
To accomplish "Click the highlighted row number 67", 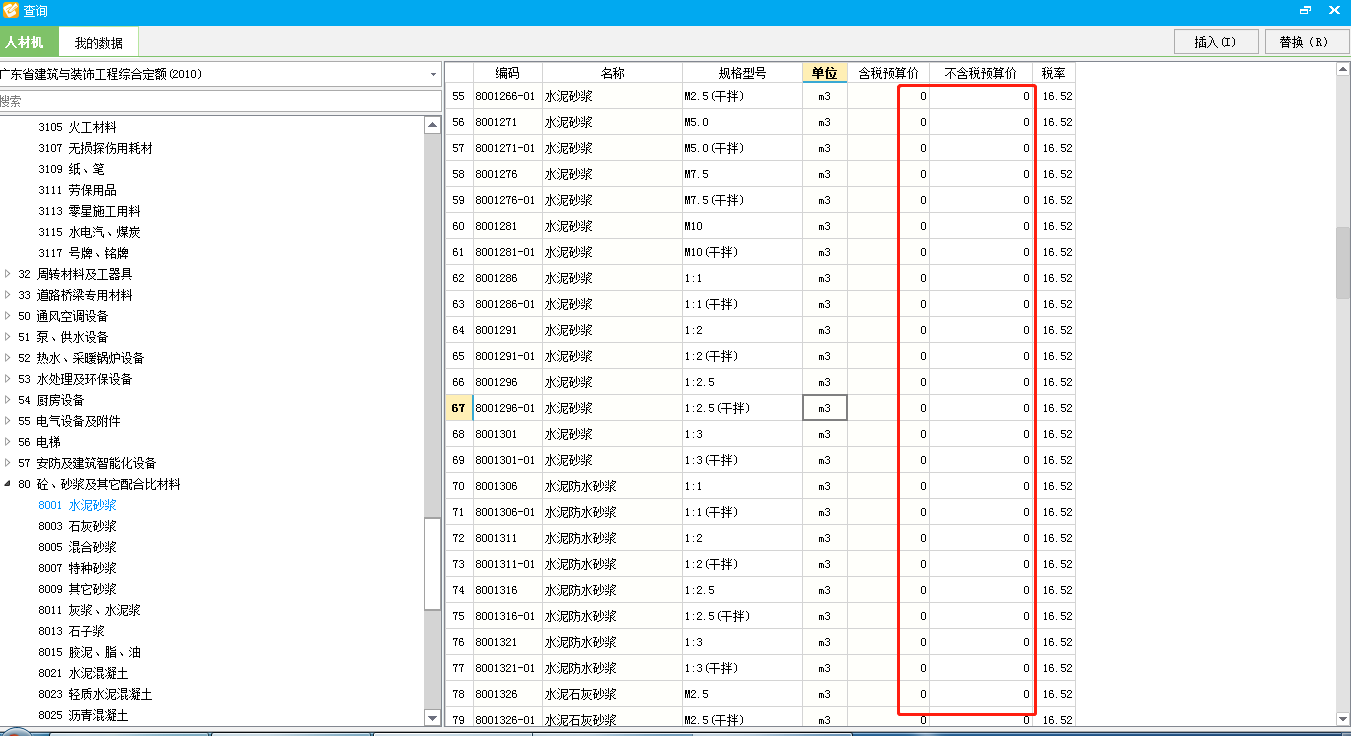I will (459, 408).
